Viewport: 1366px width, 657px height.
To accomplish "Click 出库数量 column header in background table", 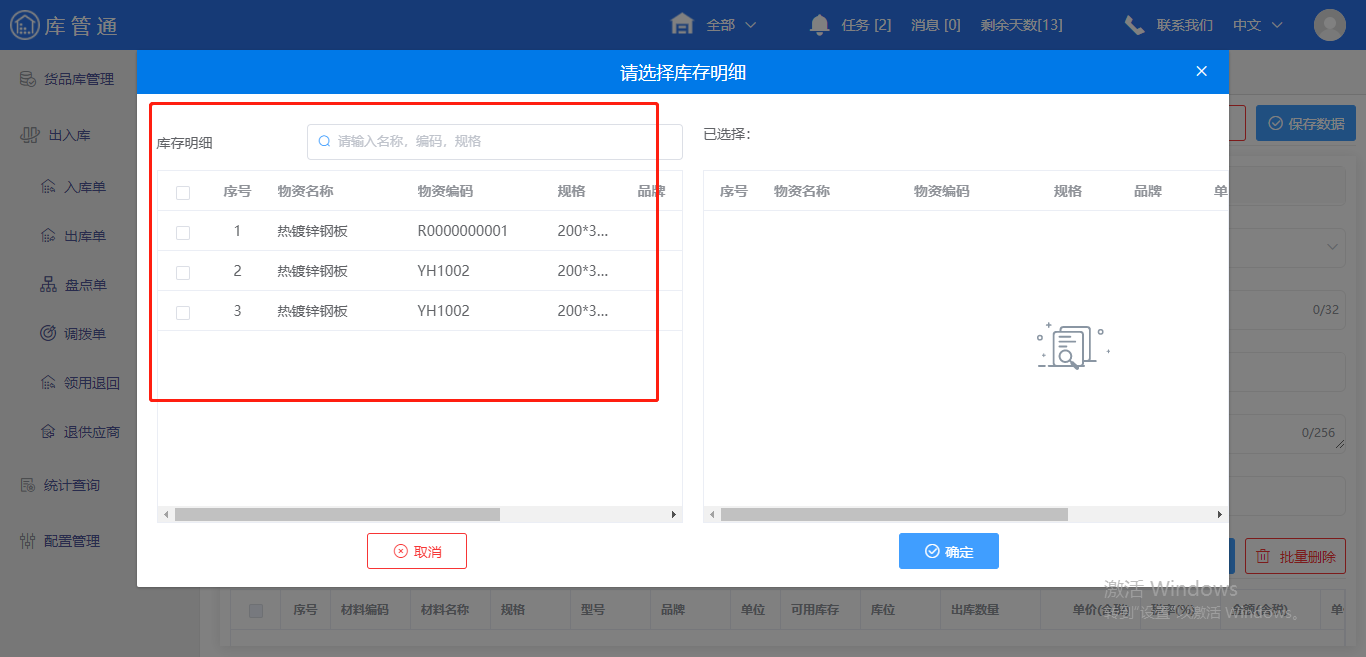I will [975, 609].
